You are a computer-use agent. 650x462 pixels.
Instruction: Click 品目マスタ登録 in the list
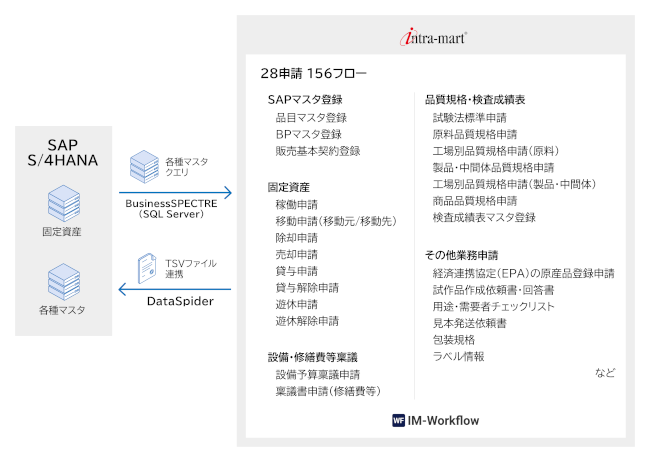[x=310, y=117]
